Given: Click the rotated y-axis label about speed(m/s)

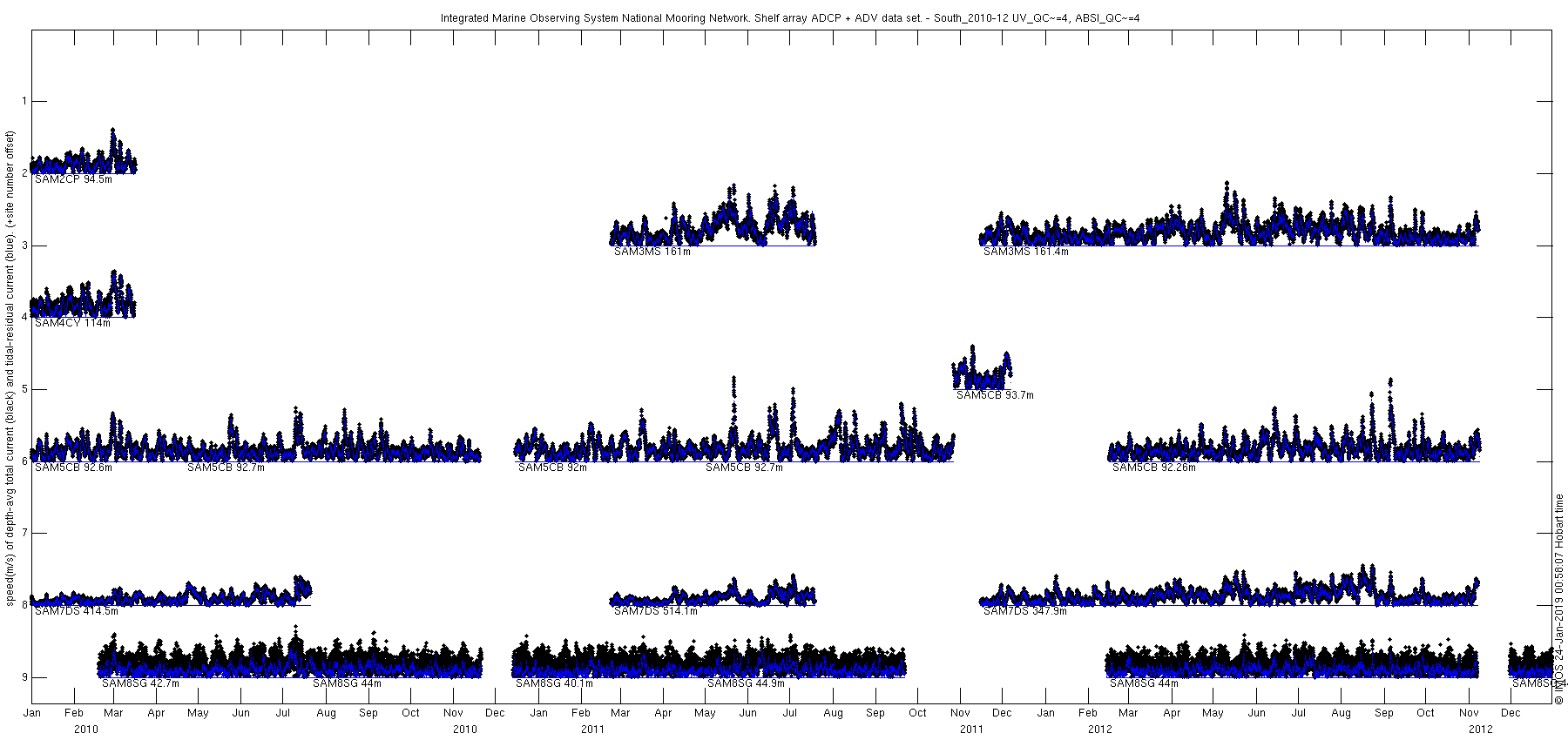Looking at the screenshot, I should coord(10,369).
